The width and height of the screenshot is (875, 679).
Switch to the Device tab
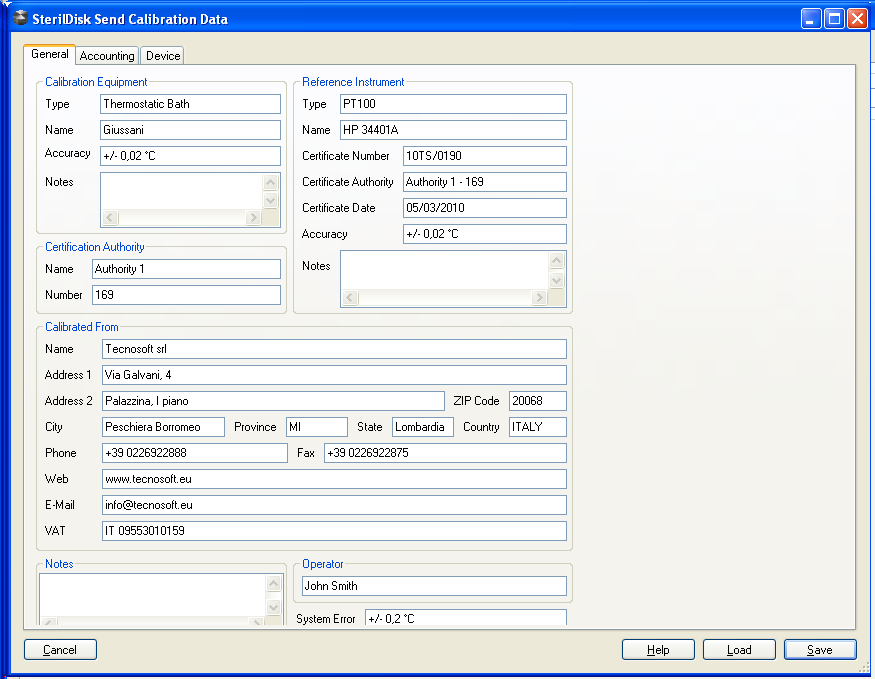(x=162, y=56)
